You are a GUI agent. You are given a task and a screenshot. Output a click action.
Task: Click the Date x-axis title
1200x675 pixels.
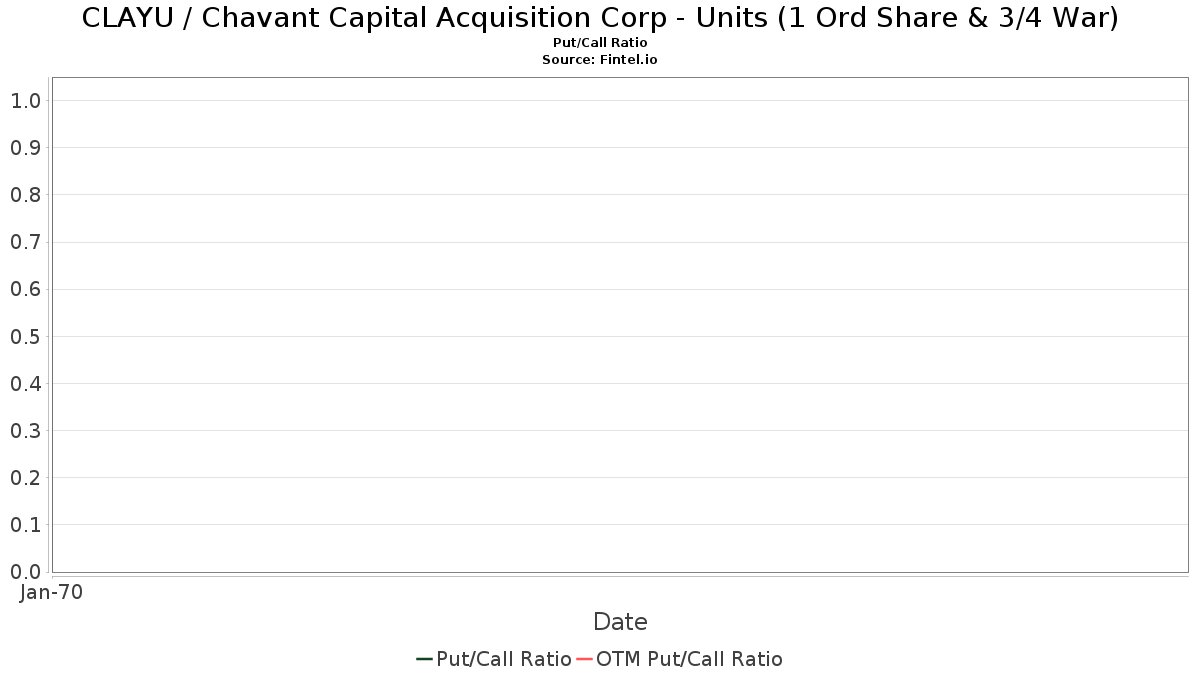tap(620, 622)
